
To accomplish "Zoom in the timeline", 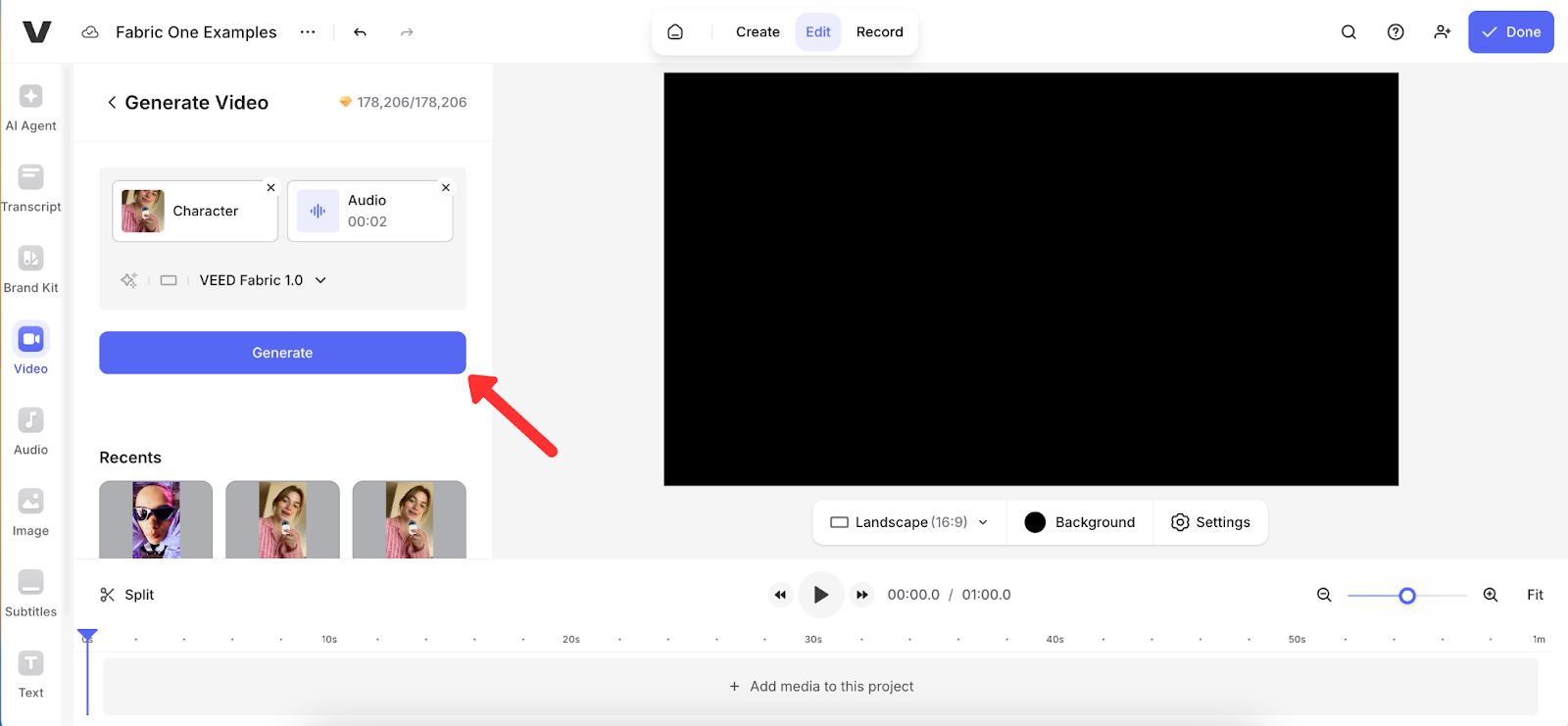I will (1491, 595).
